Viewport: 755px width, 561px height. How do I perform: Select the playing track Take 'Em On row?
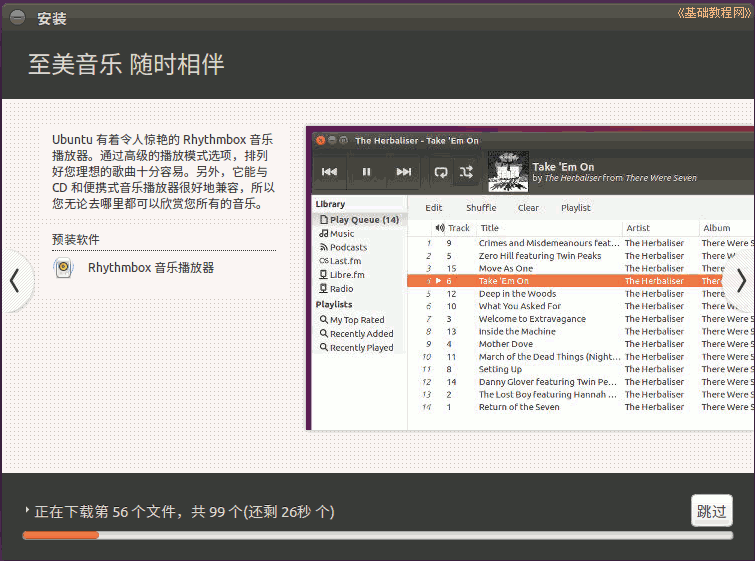580,281
